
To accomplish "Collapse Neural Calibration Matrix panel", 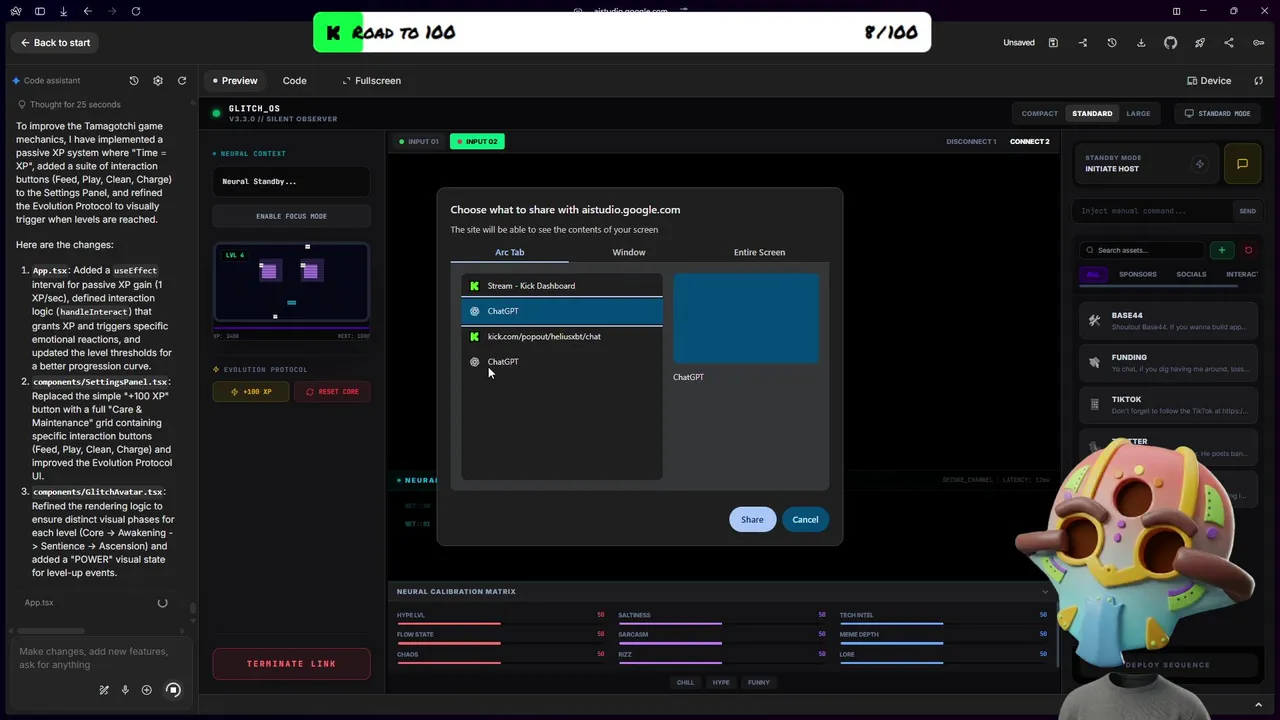I will tap(1045, 591).
